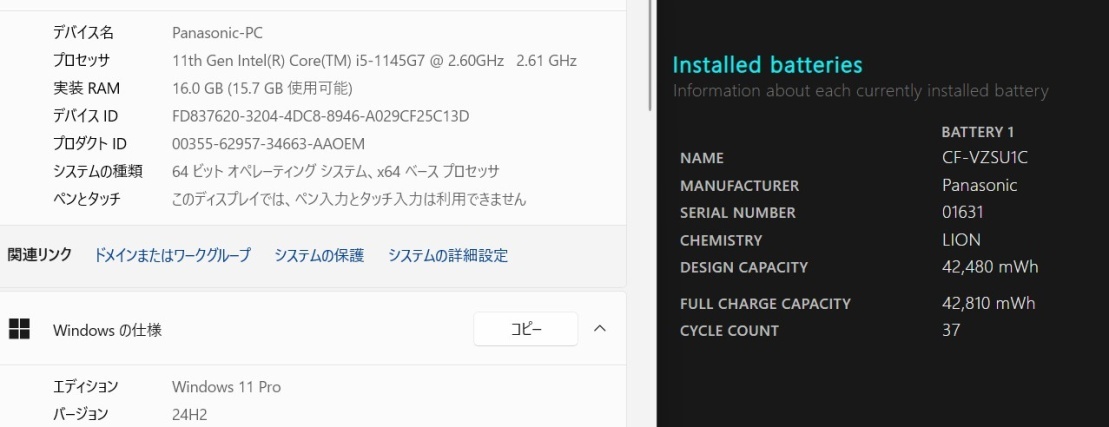1109x427 pixels.
Task: Click the Windows の仕様 heading
Action: 108,330
